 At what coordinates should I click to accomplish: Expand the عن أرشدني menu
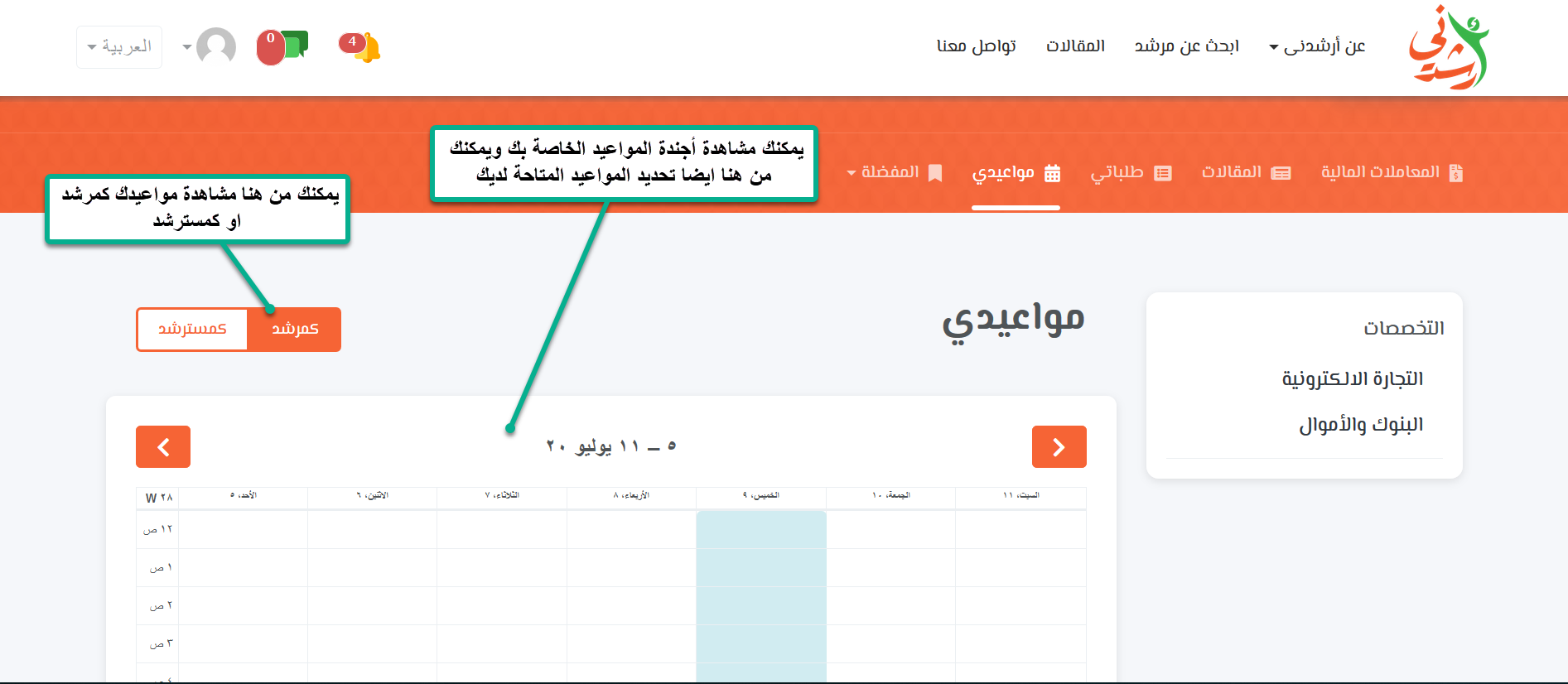pyautogui.click(x=1317, y=46)
